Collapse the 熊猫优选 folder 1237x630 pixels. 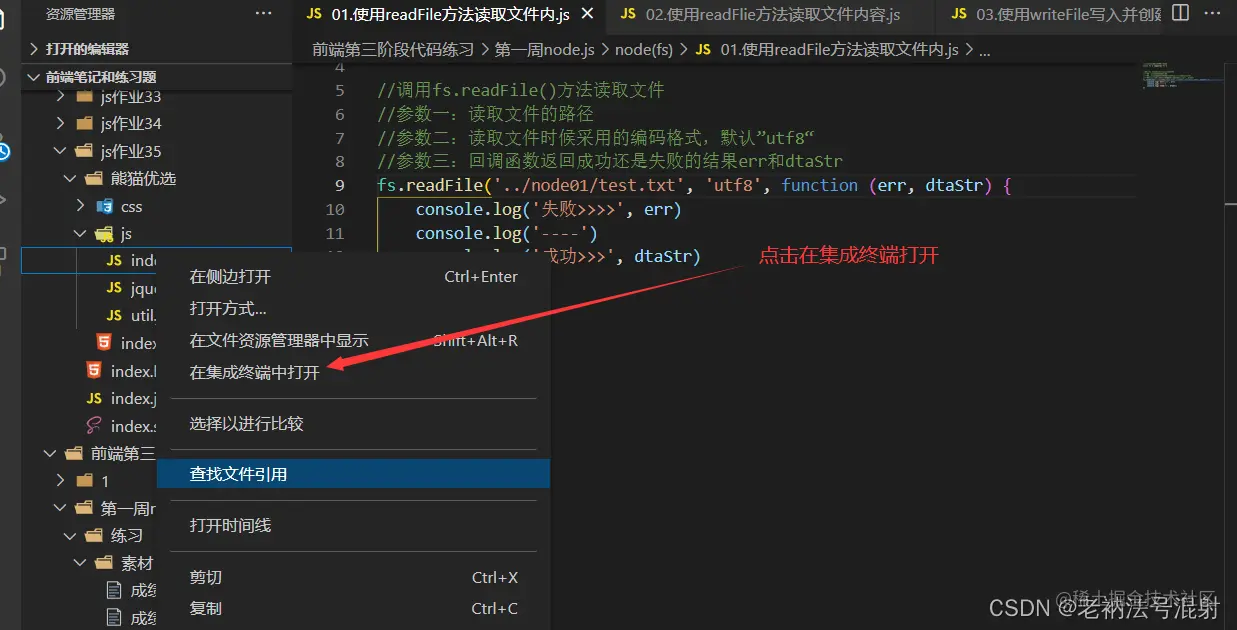click(x=71, y=179)
